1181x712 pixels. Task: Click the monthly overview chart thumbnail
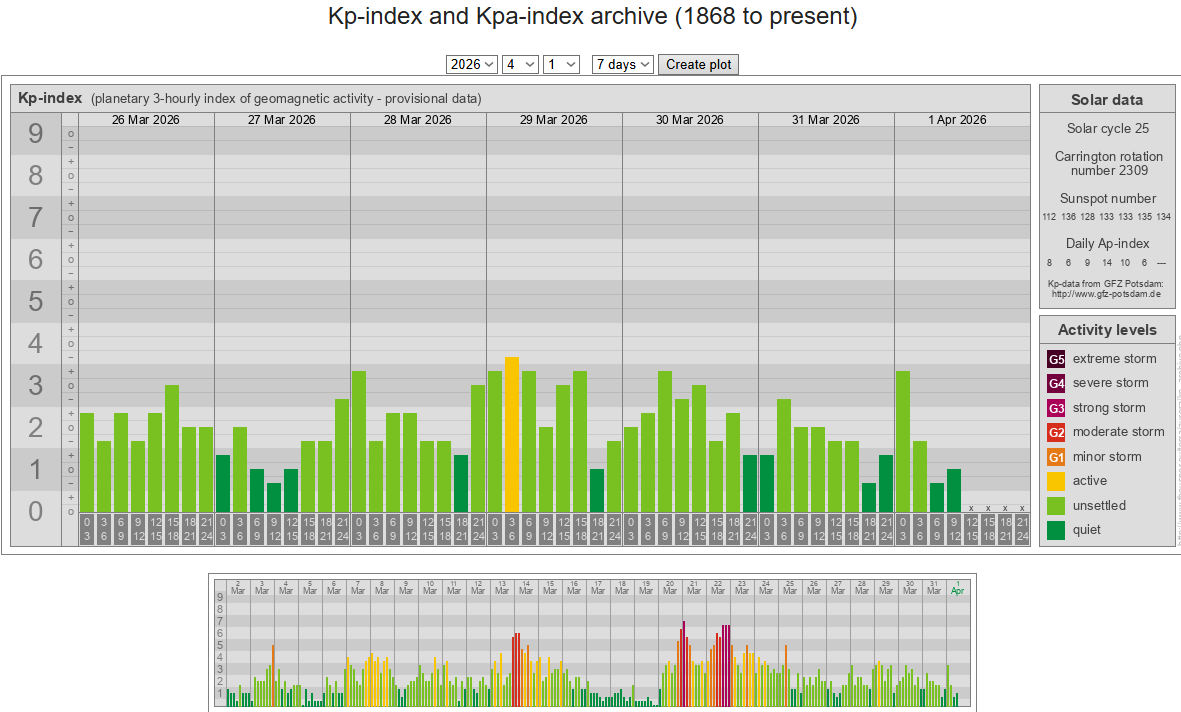tap(592, 641)
